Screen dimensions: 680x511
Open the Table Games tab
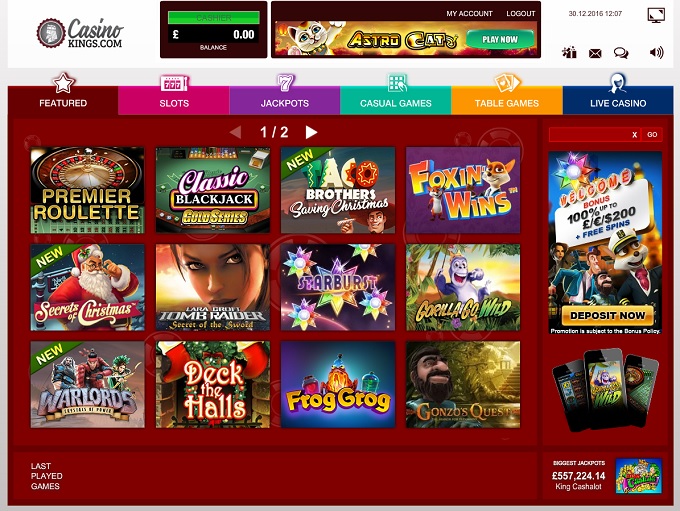coord(507,100)
